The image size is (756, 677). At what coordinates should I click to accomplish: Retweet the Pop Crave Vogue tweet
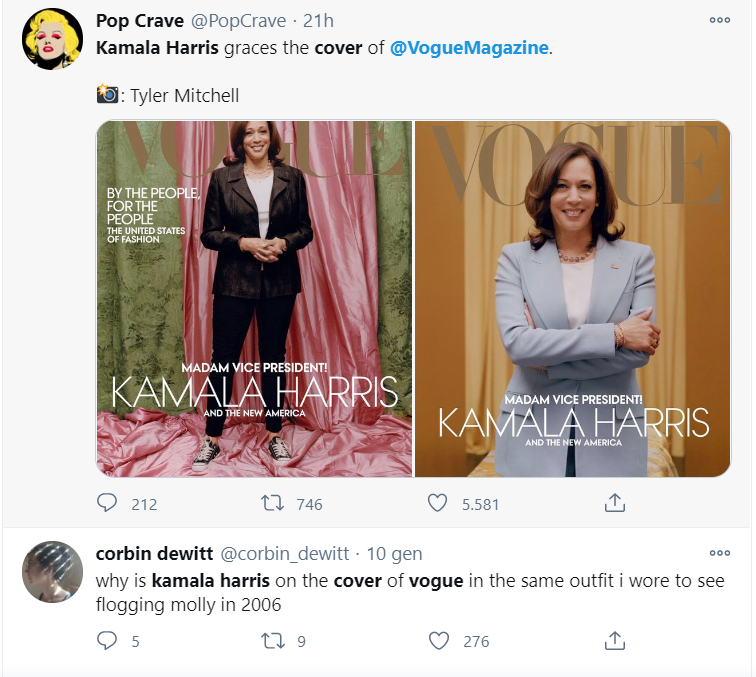[270, 503]
